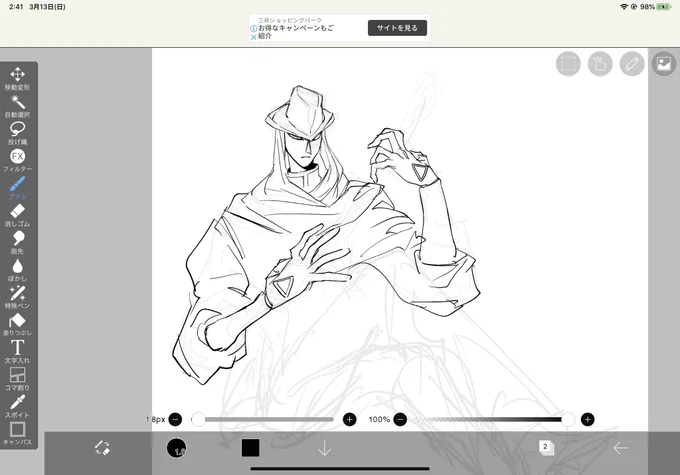Viewport: 680px width, 475px height.
Task: Increase brush thickness with plus button
Action: coord(350,419)
